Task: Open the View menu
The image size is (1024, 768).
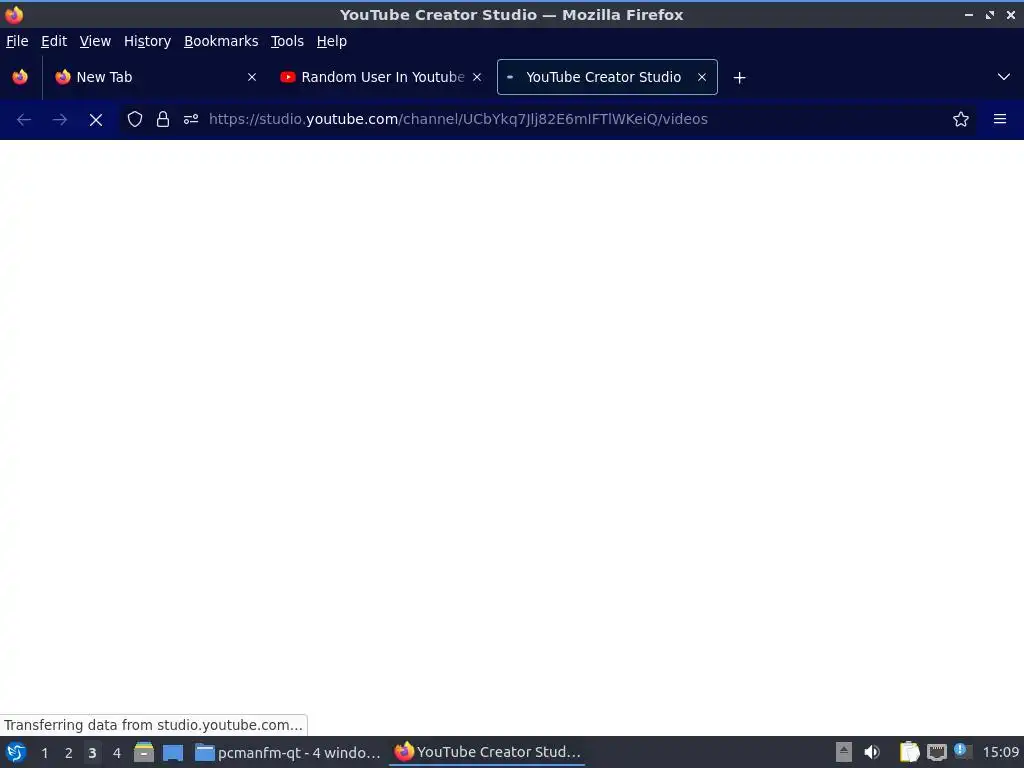Action: click(95, 41)
